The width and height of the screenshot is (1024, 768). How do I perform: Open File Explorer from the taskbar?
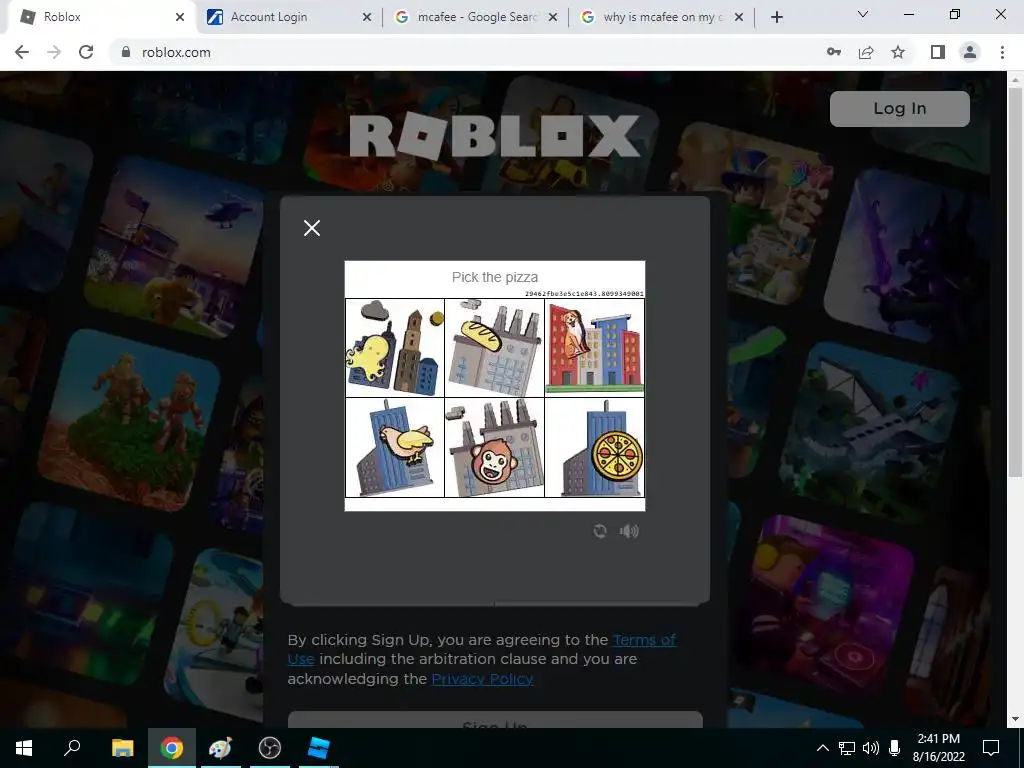tap(122, 748)
